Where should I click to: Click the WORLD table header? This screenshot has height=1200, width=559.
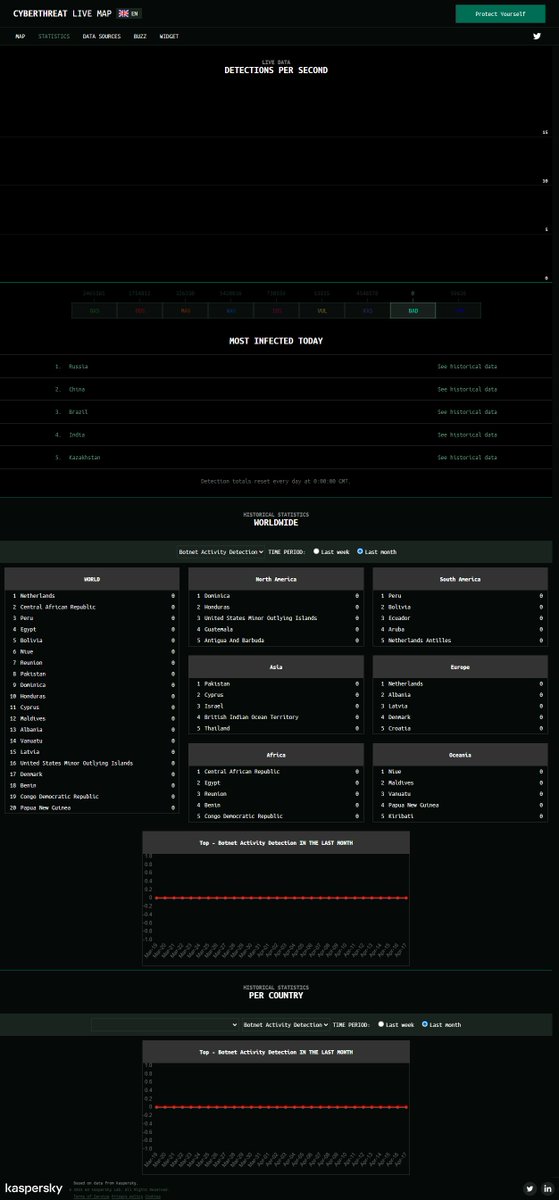92,579
